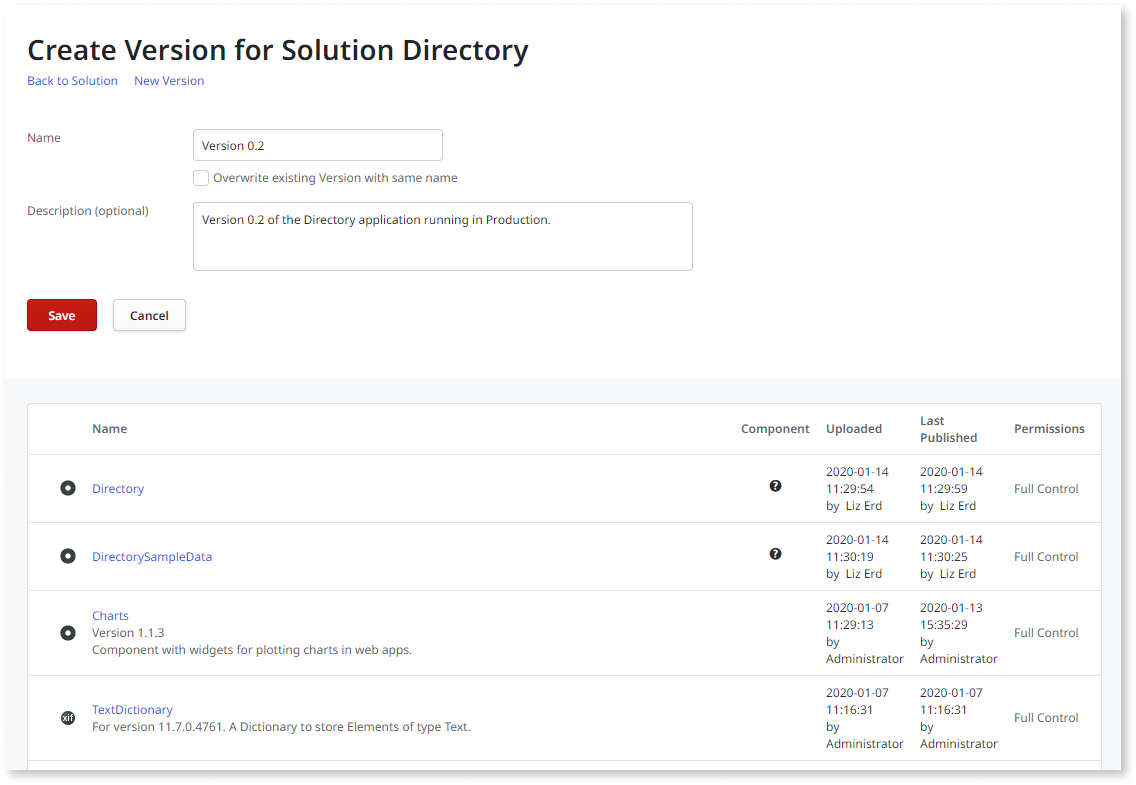This screenshot has width=1136, height=785.
Task: Click the 'Version 1.1.3' text under Charts
Action: pos(128,633)
